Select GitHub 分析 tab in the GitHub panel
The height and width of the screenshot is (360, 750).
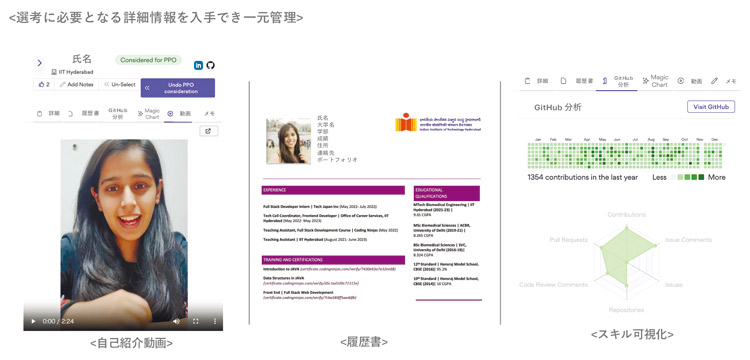(x=616, y=81)
